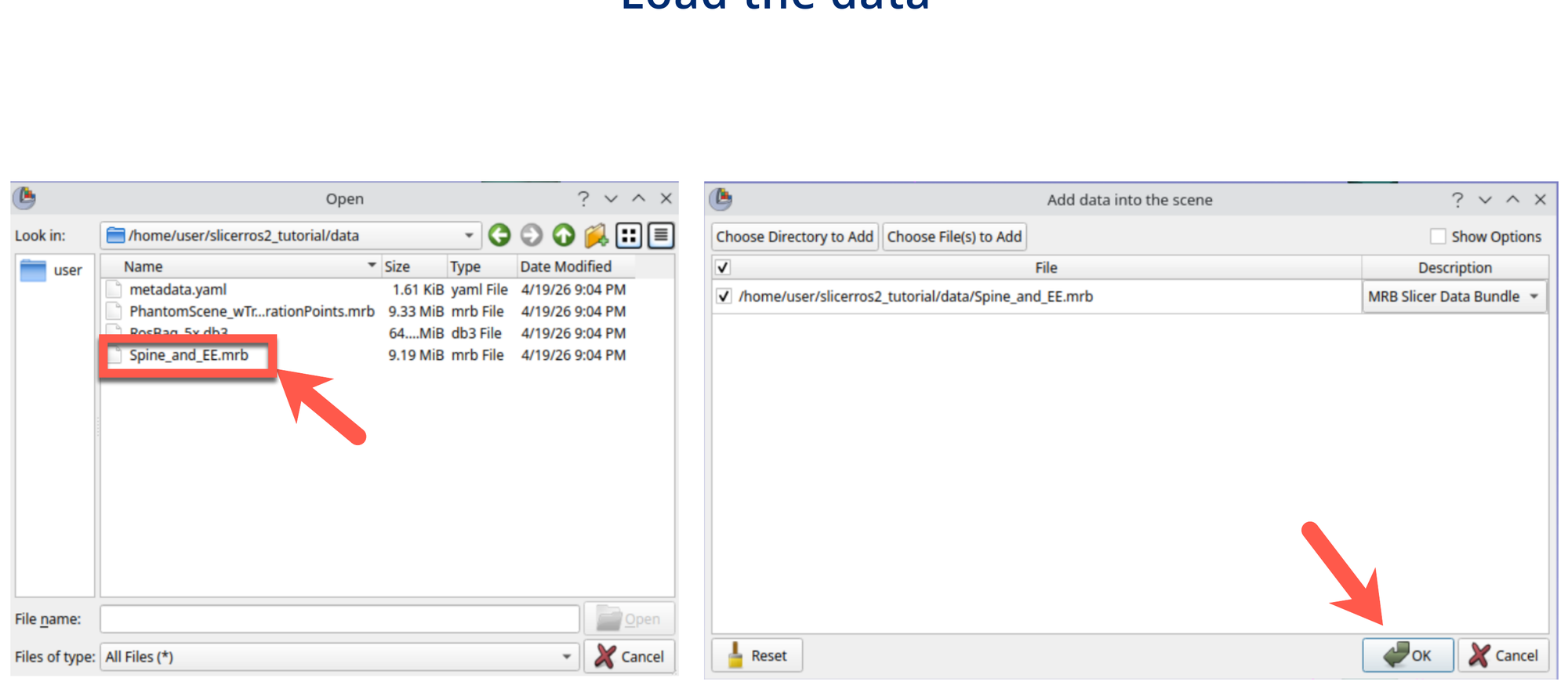
Task: Enable the Show Options checkbox
Action: [x=1437, y=236]
